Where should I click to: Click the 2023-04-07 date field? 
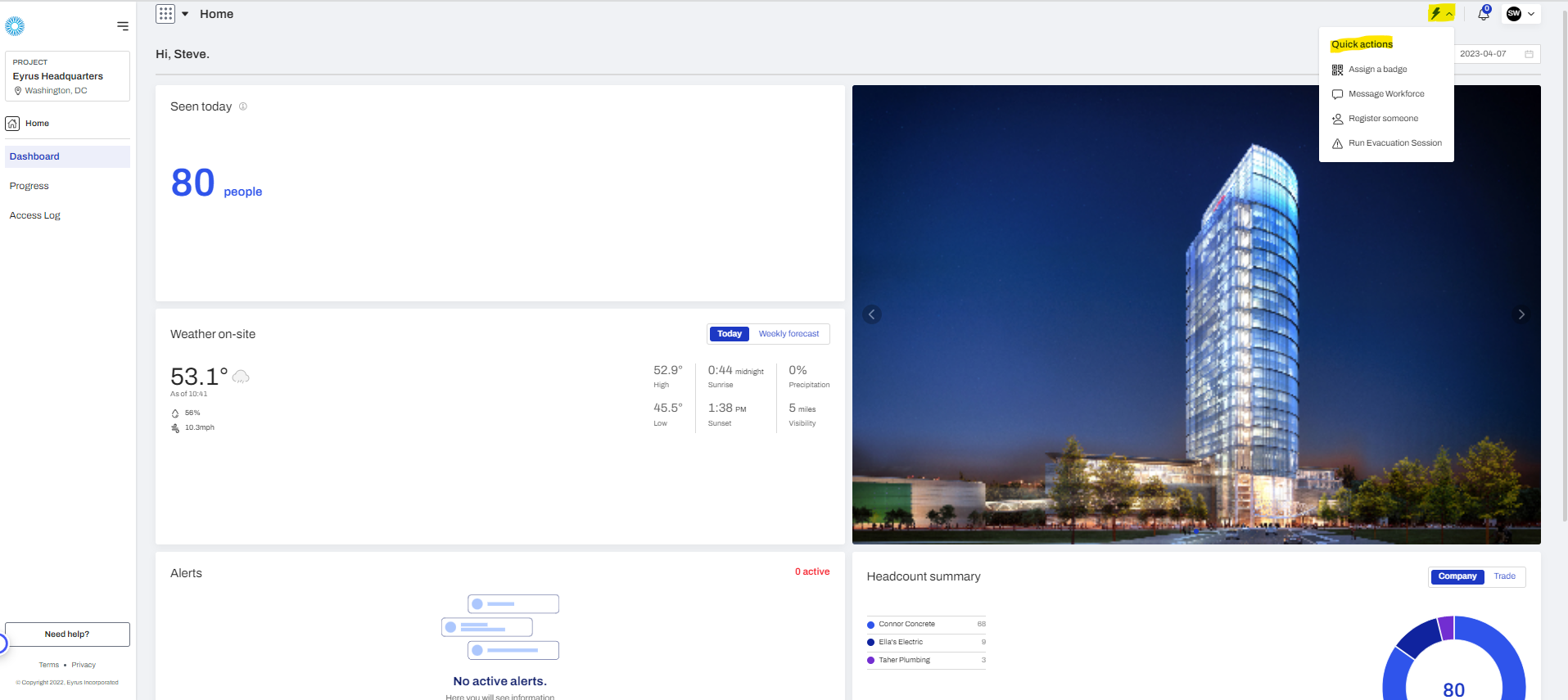click(x=1498, y=54)
